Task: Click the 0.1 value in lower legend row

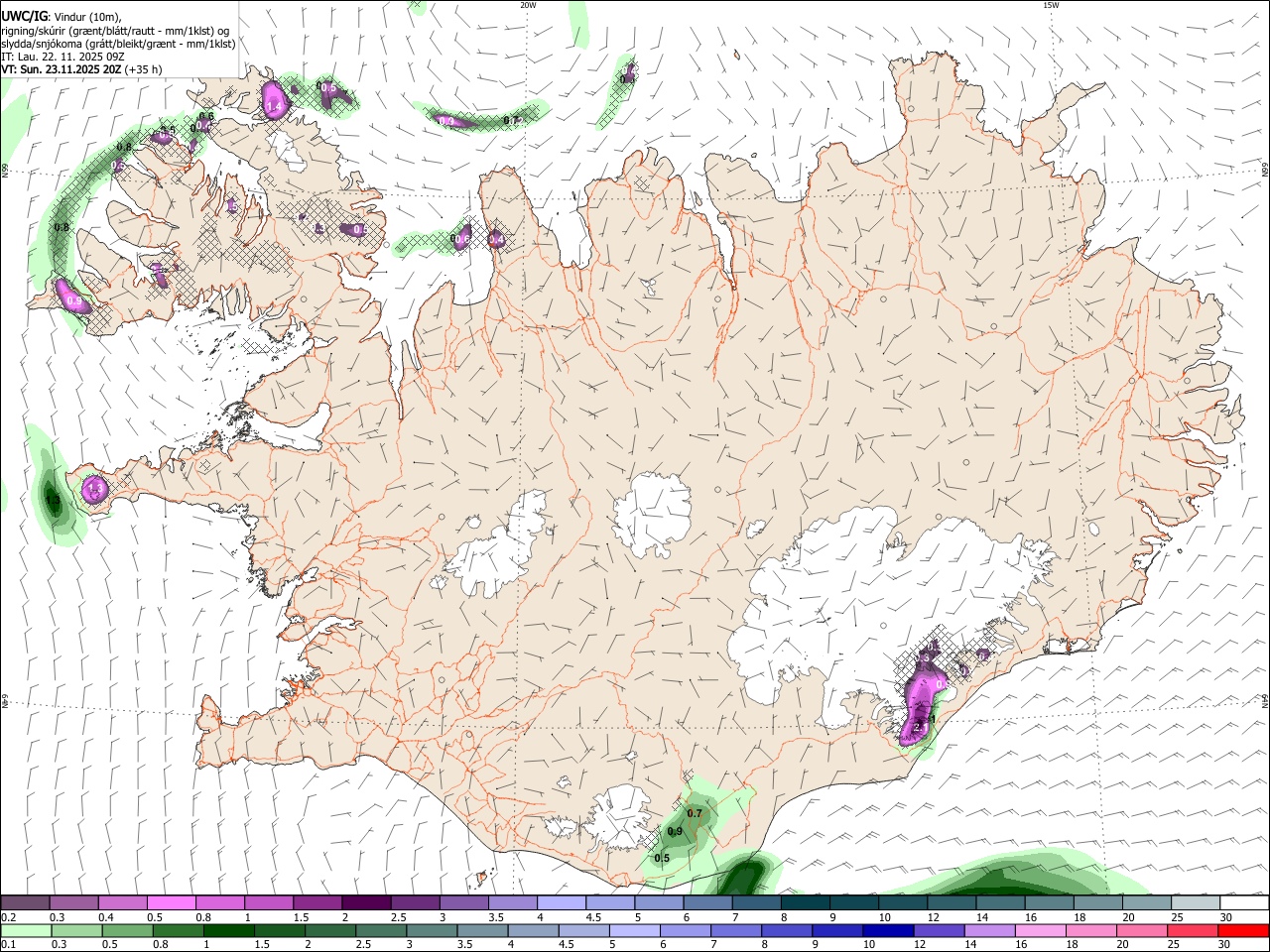Action: [8, 944]
